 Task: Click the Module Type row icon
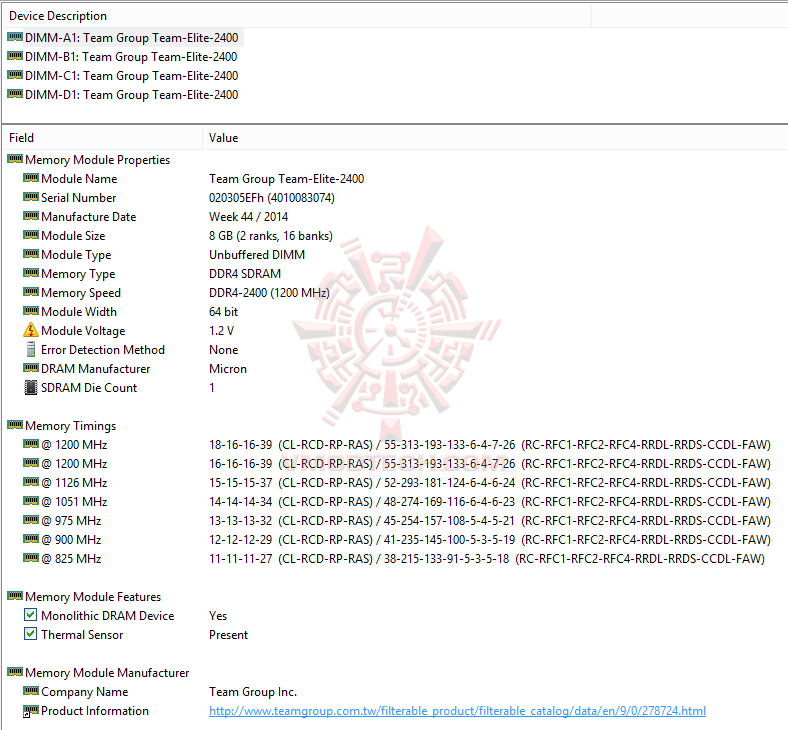point(31,254)
